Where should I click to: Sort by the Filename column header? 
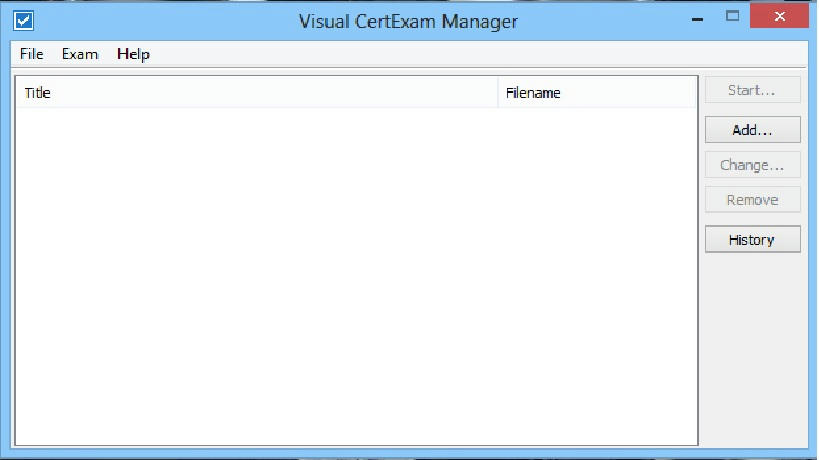pyautogui.click(x=598, y=93)
